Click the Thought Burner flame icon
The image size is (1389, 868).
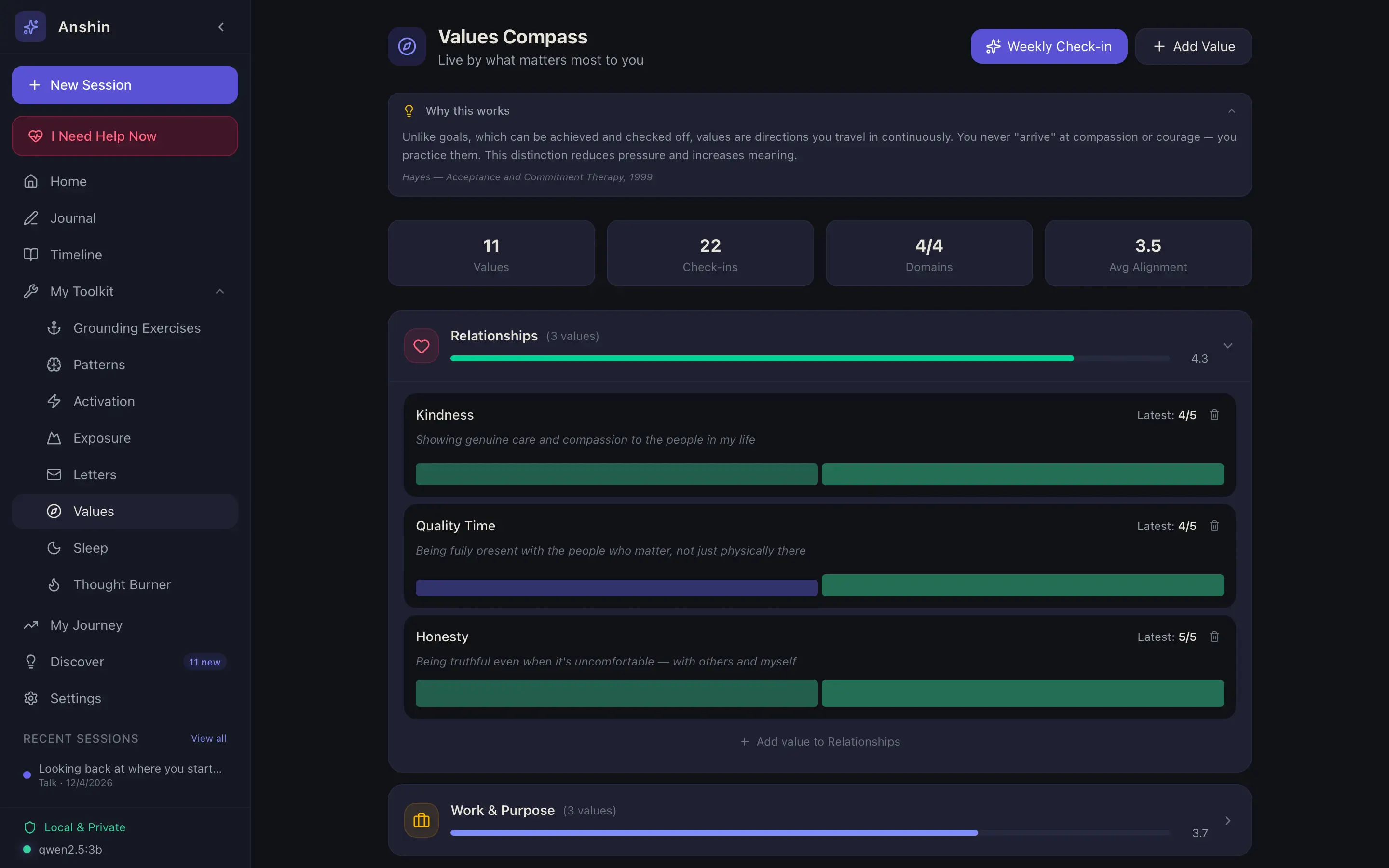point(54,584)
